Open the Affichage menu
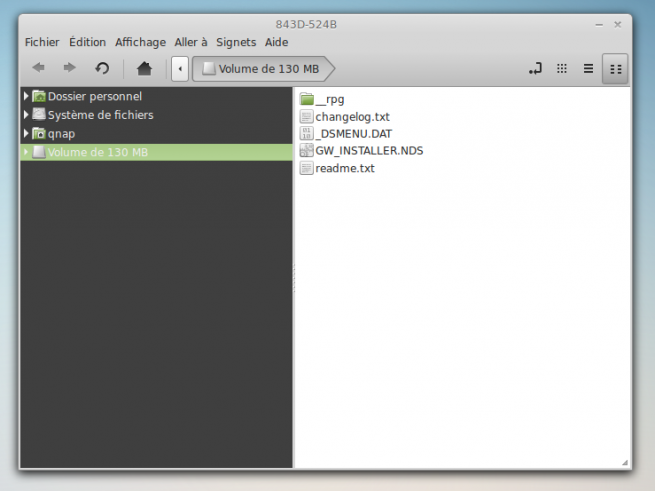Image resolution: width=655 pixels, height=491 pixels. [x=140, y=42]
